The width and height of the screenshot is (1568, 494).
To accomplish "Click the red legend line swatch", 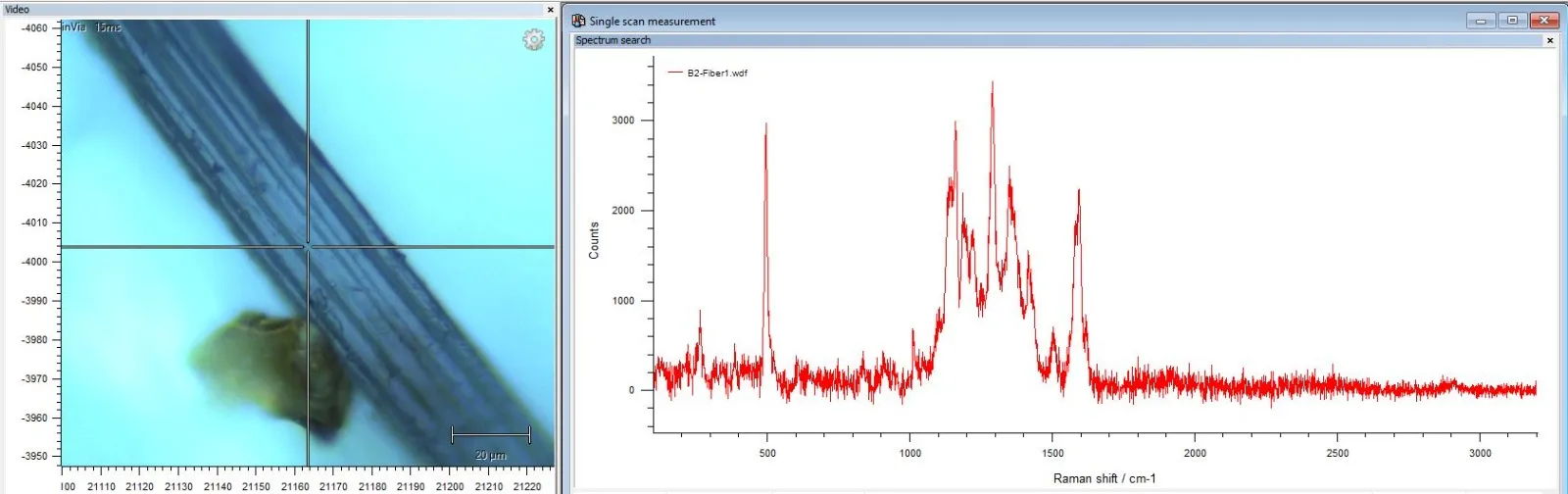I will point(675,73).
